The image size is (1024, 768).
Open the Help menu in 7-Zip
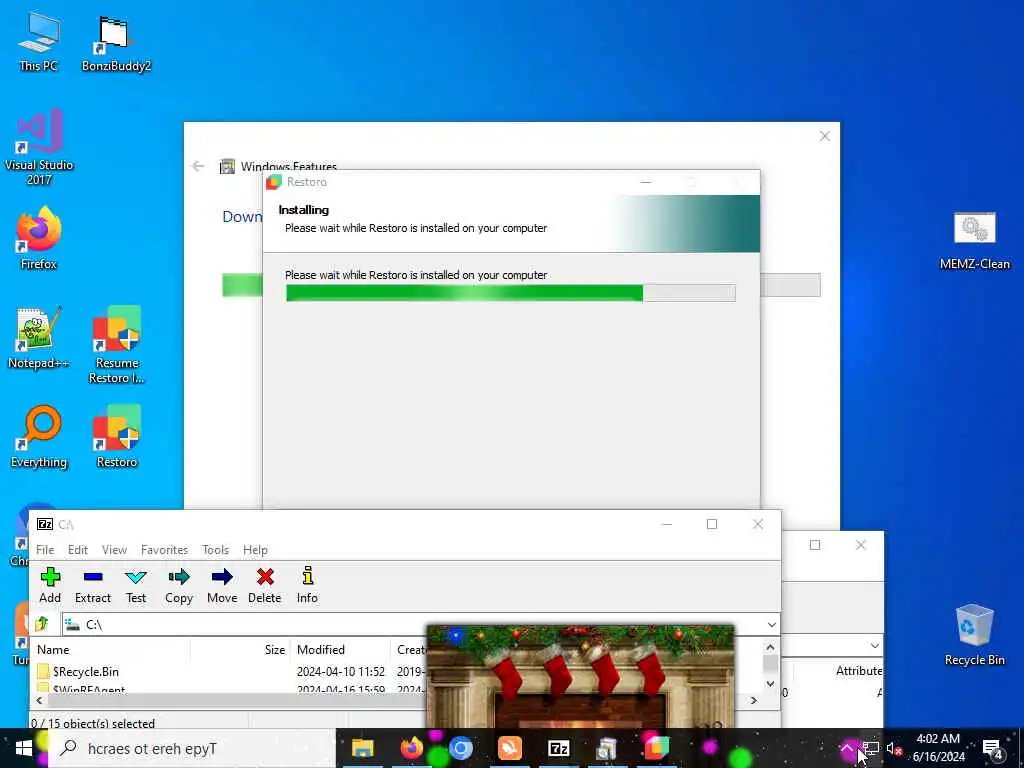(255, 550)
